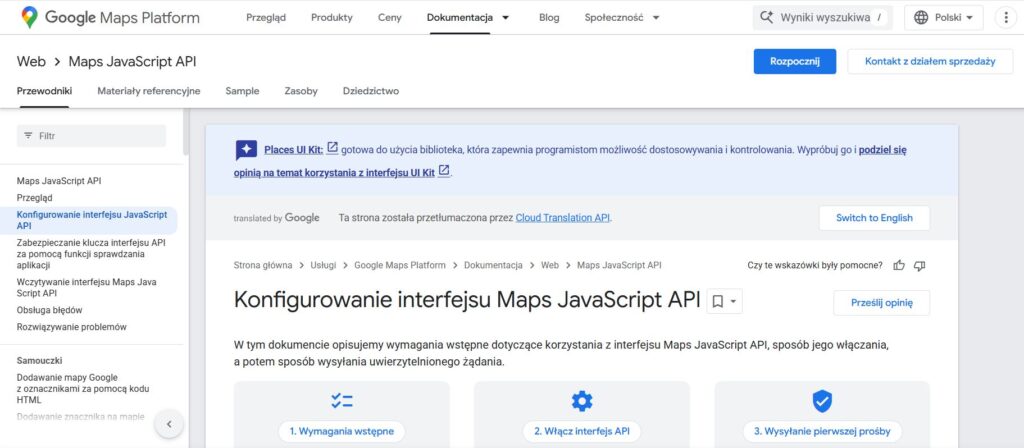Open Obsługa błędów sidebar item

[x=50, y=310]
